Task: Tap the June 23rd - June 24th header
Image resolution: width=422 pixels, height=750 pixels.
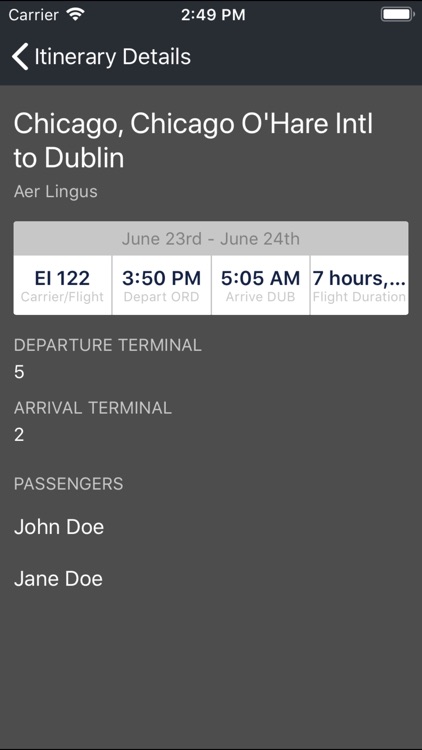Action: point(211,238)
